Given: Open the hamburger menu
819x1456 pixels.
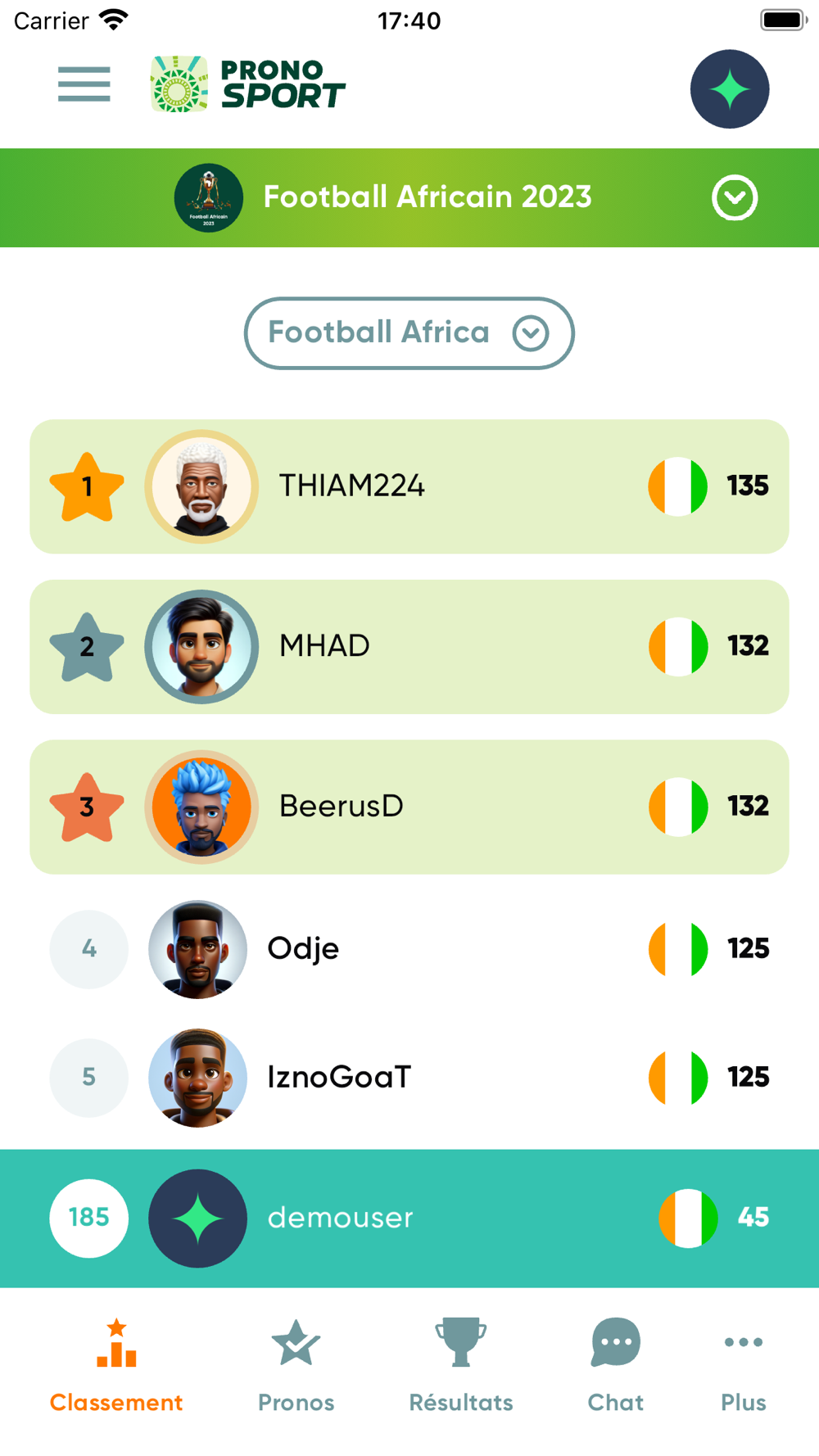Looking at the screenshot, I should coord(84,84).
